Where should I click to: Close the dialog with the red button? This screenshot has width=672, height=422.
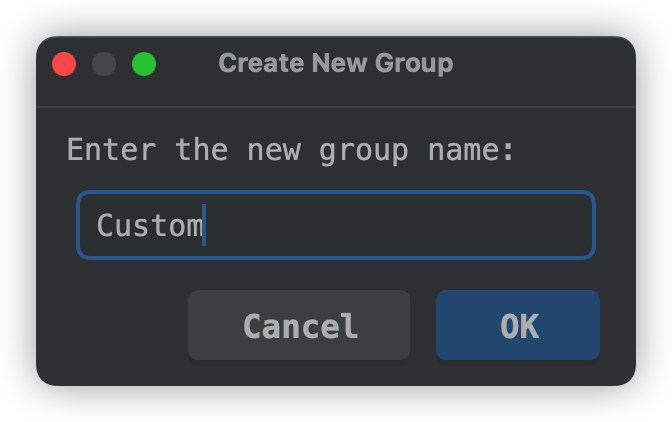[64, 65]
